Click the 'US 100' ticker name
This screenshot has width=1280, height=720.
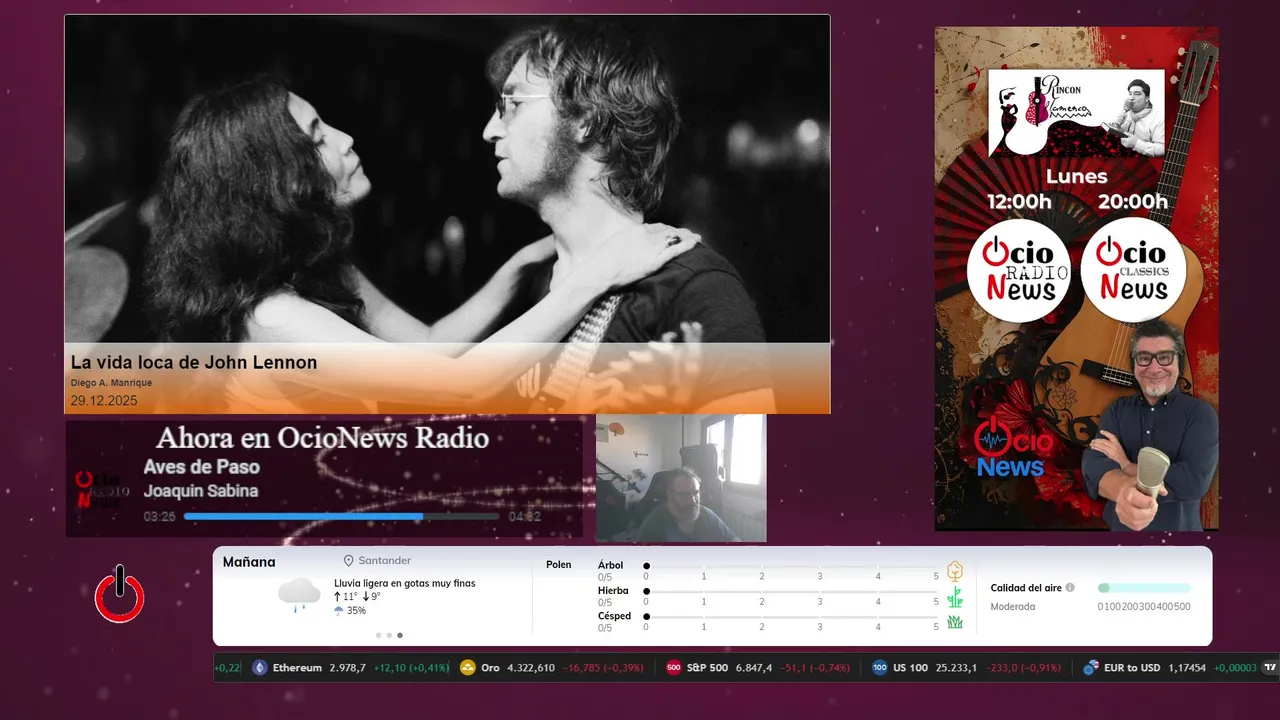(x=910, y=668)
